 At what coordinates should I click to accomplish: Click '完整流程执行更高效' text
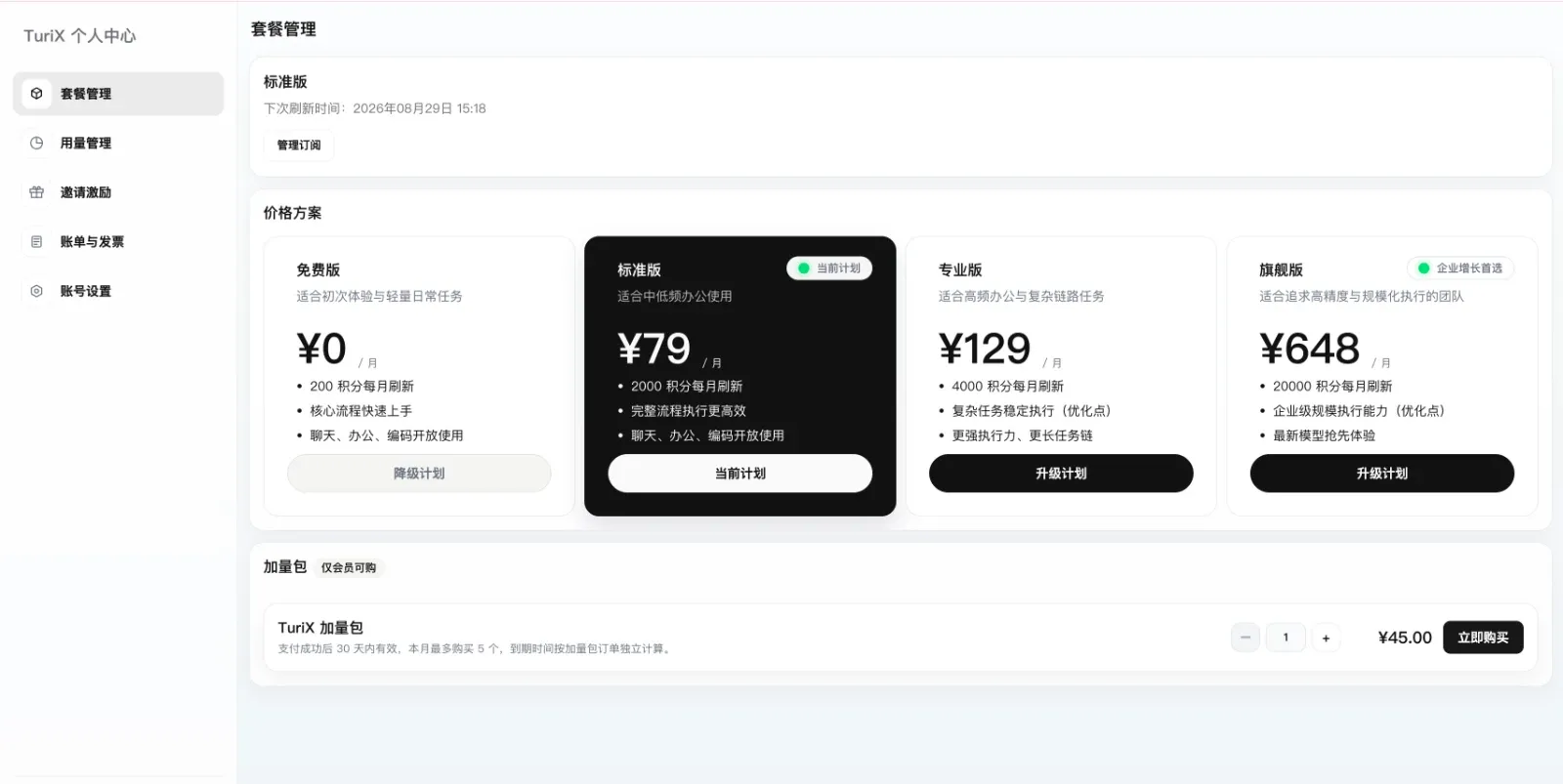point(689,411)
